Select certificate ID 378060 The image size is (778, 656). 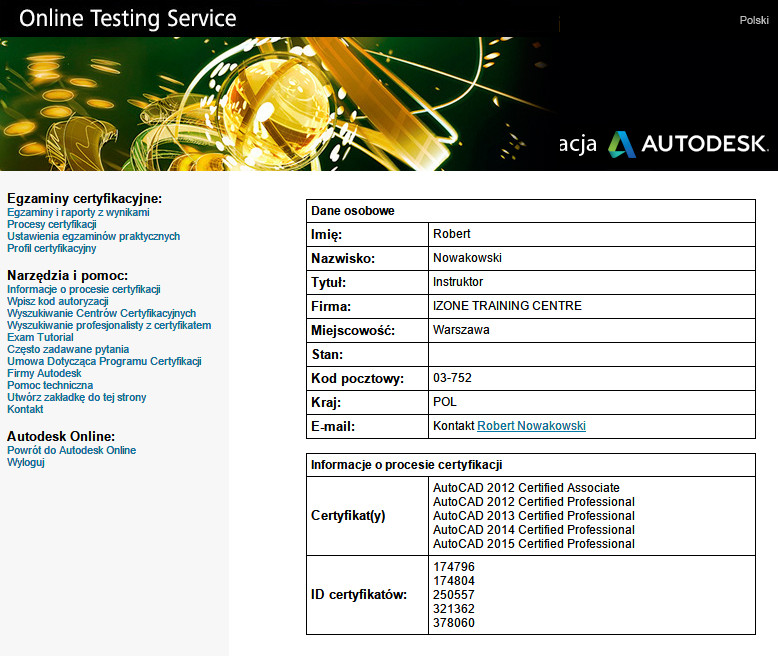tap(454, 623)
